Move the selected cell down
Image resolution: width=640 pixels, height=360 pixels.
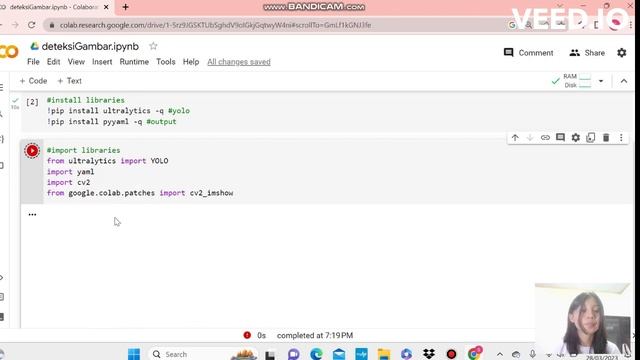tap(530, 138)
